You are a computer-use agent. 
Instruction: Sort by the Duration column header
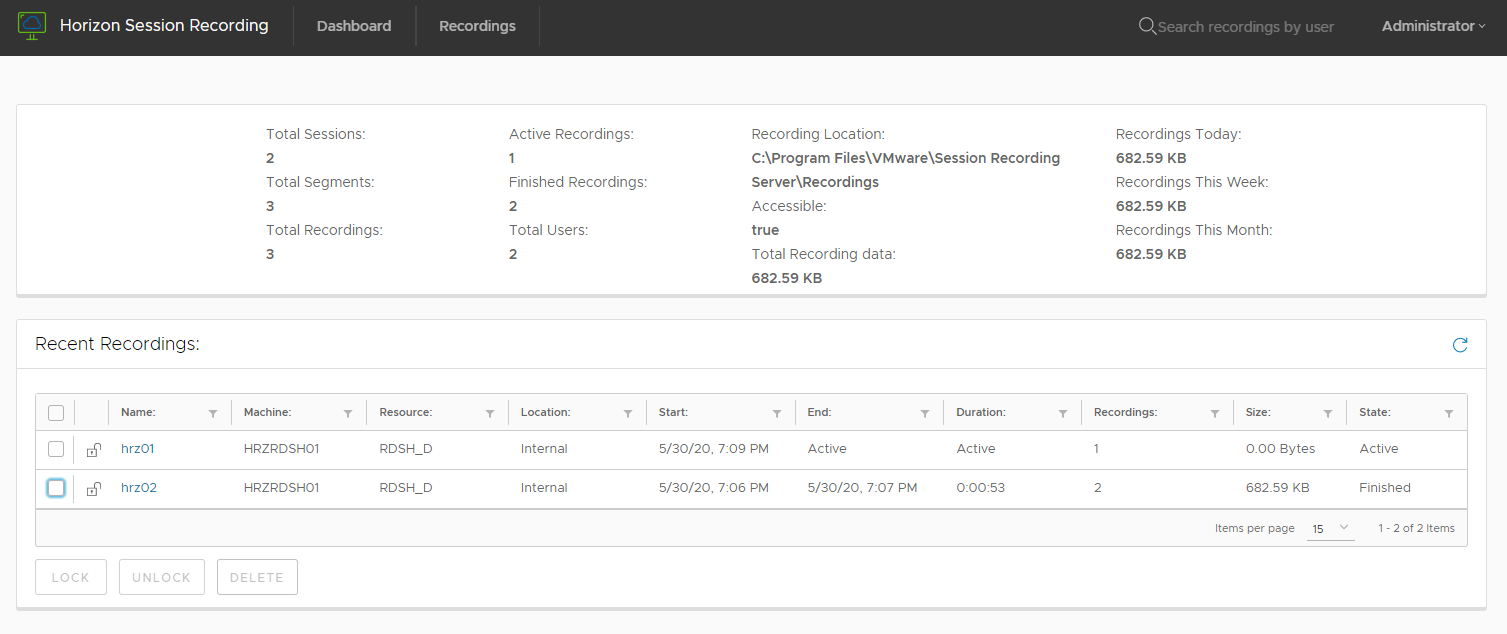coord(981,412)
